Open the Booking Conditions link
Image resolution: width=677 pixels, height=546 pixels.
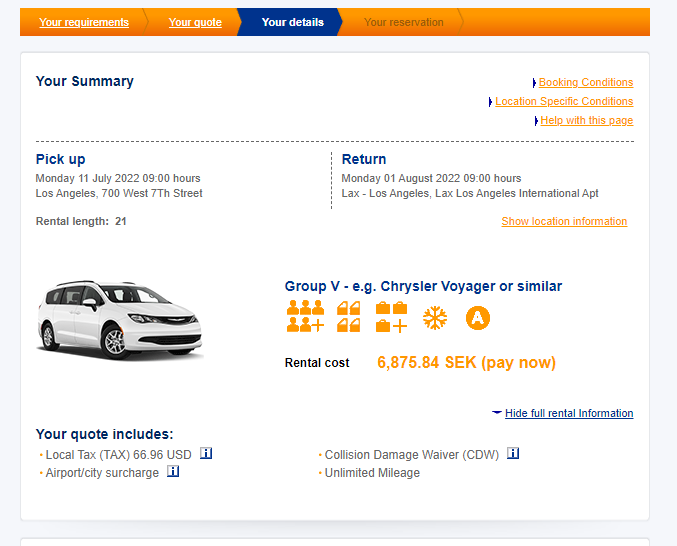click(x=585, y=82)
